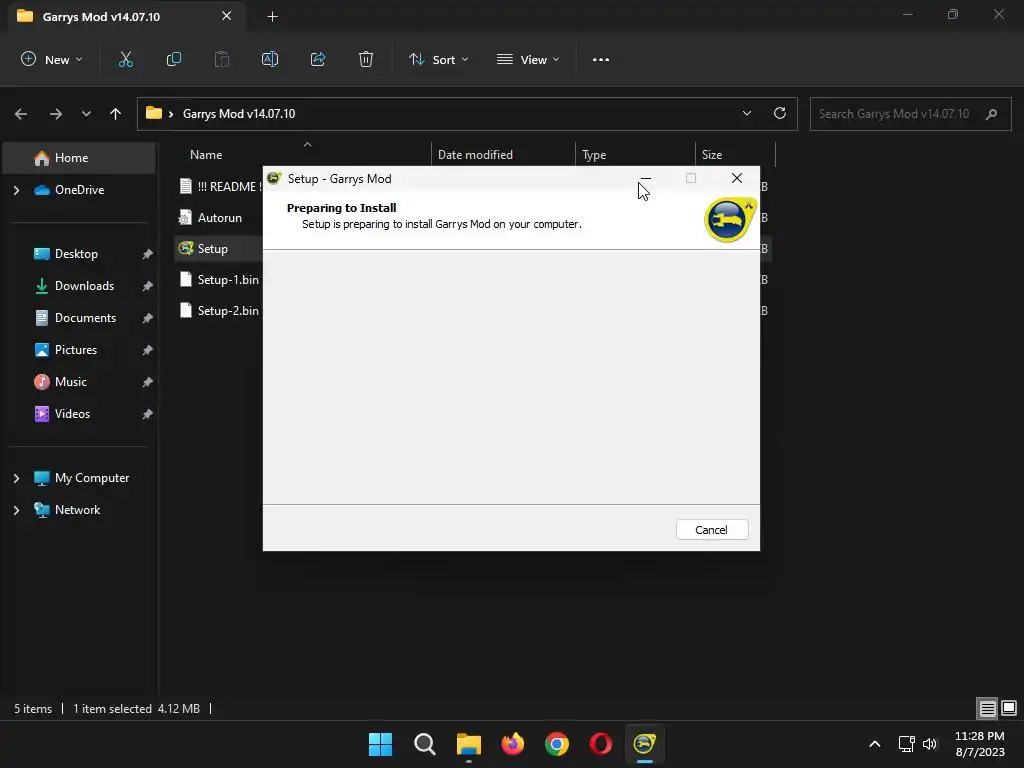The width and height of the screenshot is (1024, 768).
Task: Cancel the Garrys Mod setup
Action: pyautogui.click(x=712, y=530)
